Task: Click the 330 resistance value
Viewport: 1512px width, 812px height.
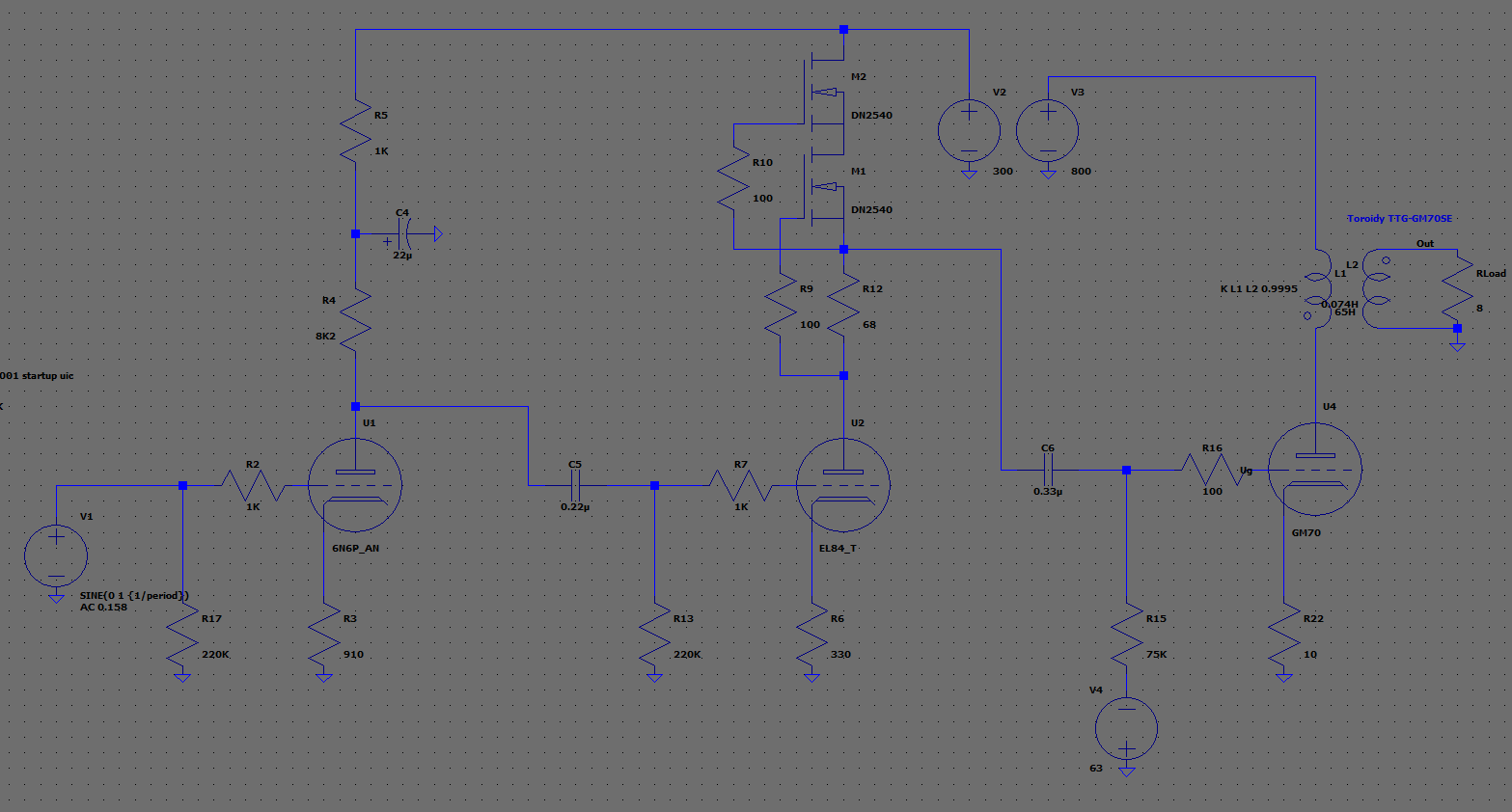Action: [840, 654]
